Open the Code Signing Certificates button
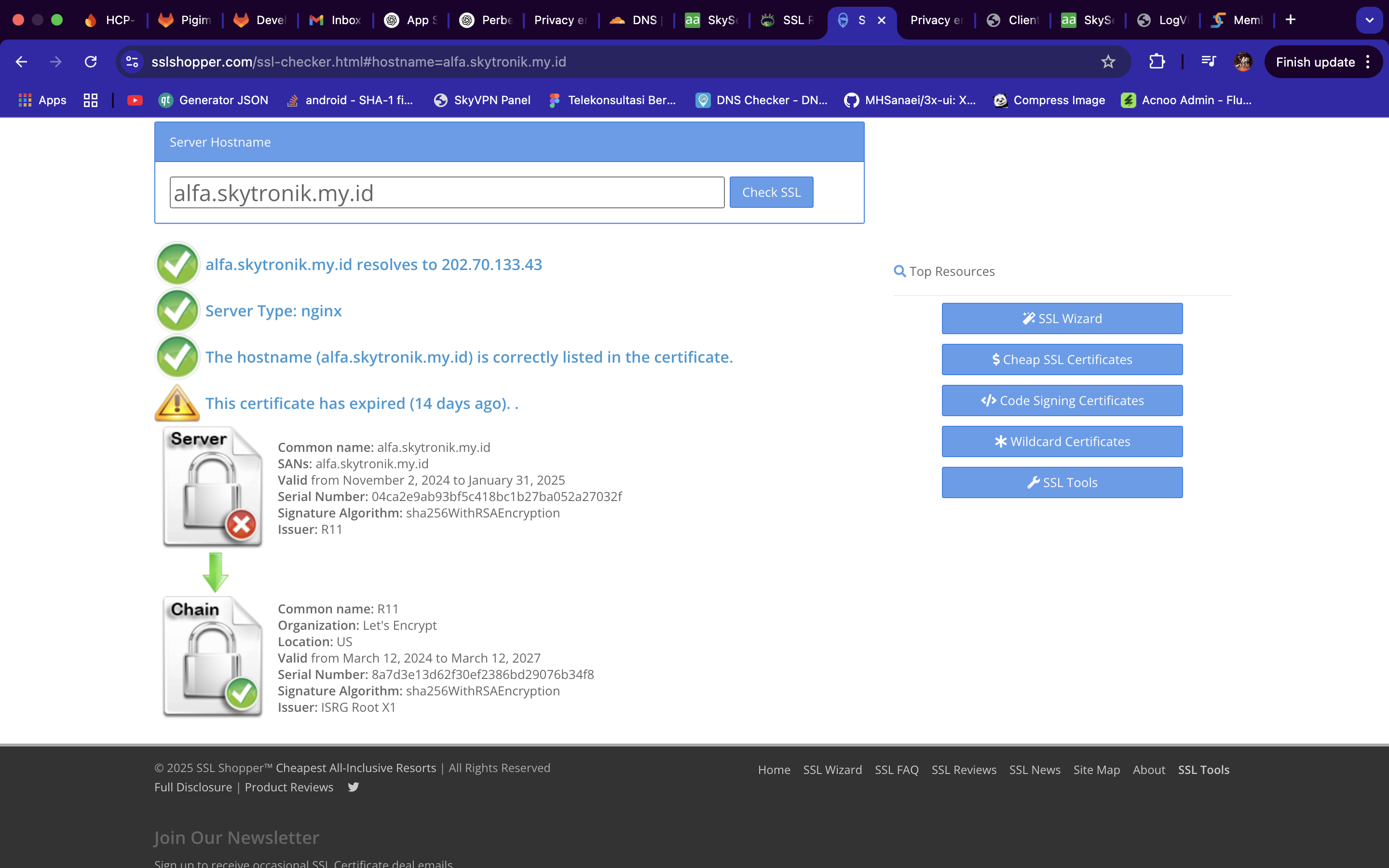The width and height of the screenshot is (1389, 868). pos(1062,401)
